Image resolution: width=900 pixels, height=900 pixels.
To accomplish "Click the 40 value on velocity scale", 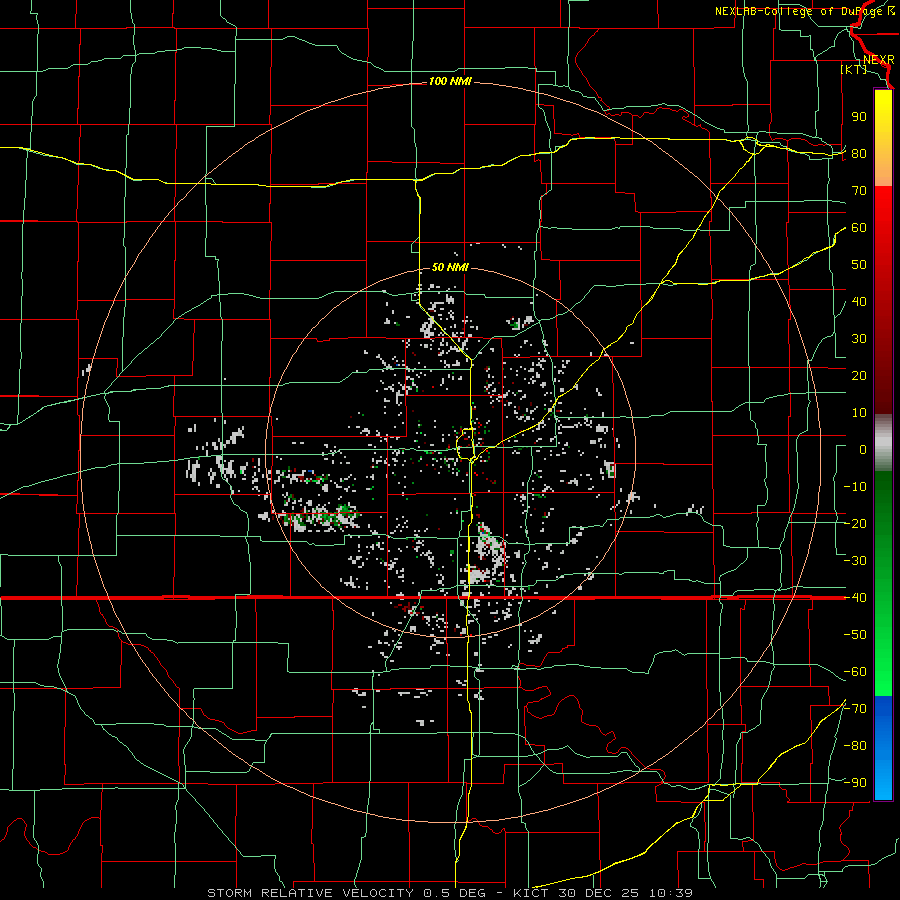I will 859,302.
